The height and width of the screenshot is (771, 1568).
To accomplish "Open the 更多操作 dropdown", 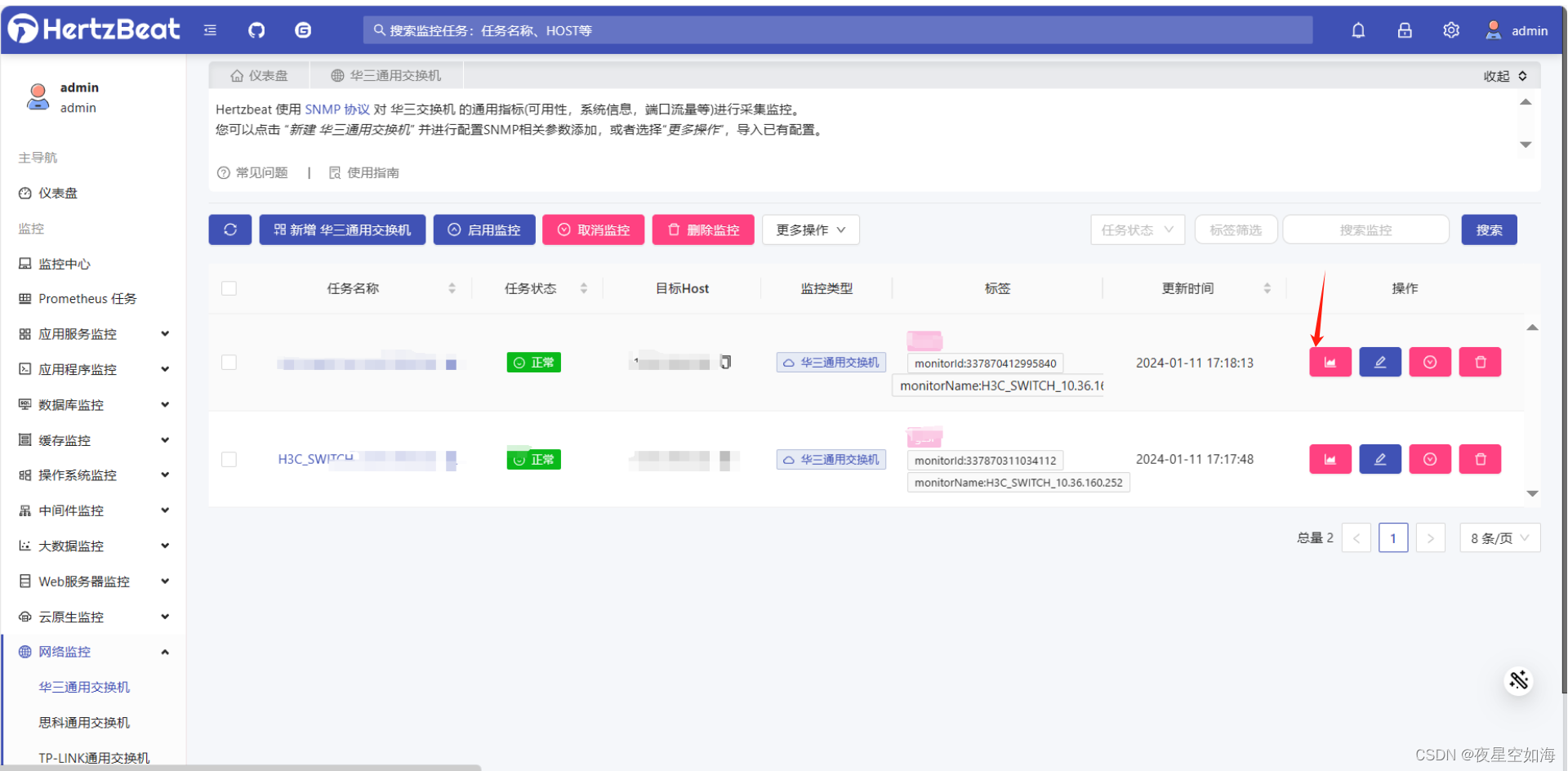I will pyautogui.click(x=810, y=230).
